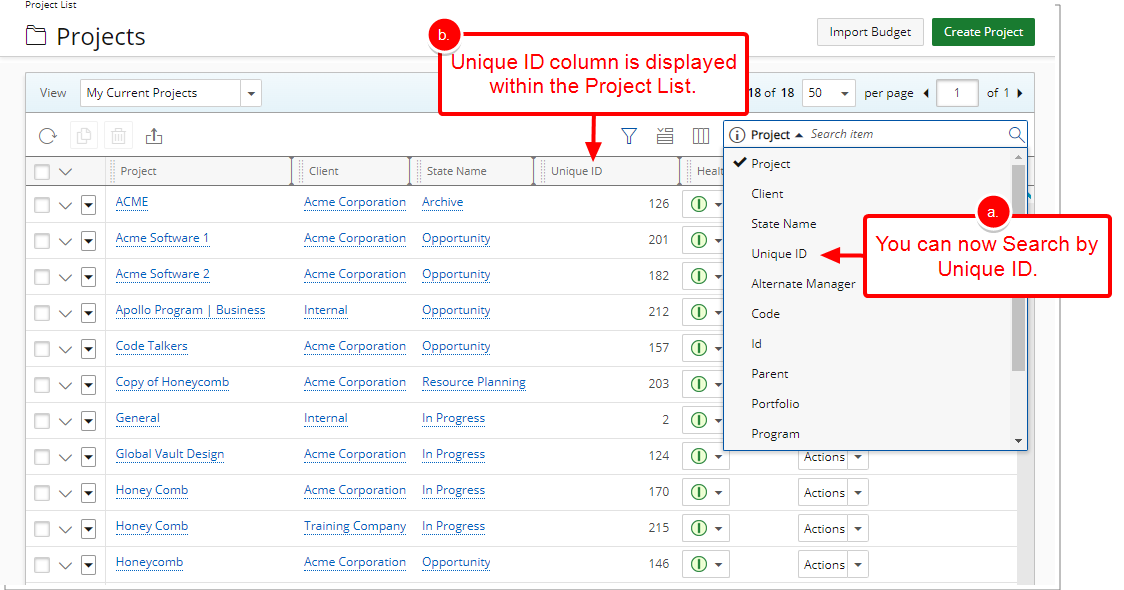1124x590 pixels.
Task: Select State Name in search field list
Action: click(x=784, y=224)
